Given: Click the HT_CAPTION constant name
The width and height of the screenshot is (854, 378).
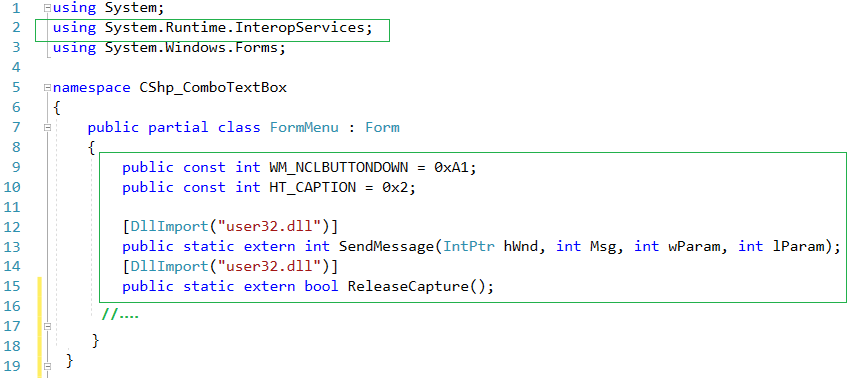Looking at the screenshot, I should pyautogui.click(x=313, y=187).
